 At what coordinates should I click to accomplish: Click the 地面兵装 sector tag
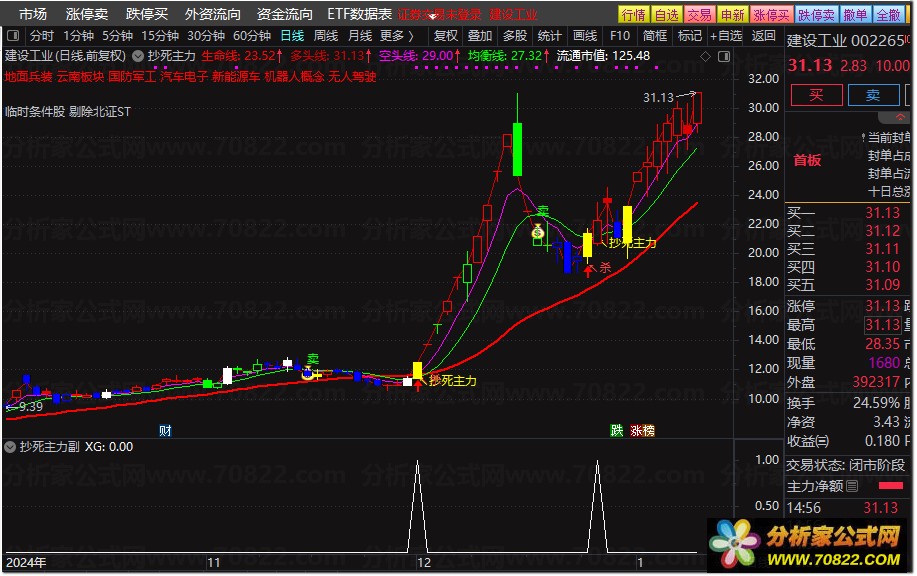pos(28,77)
